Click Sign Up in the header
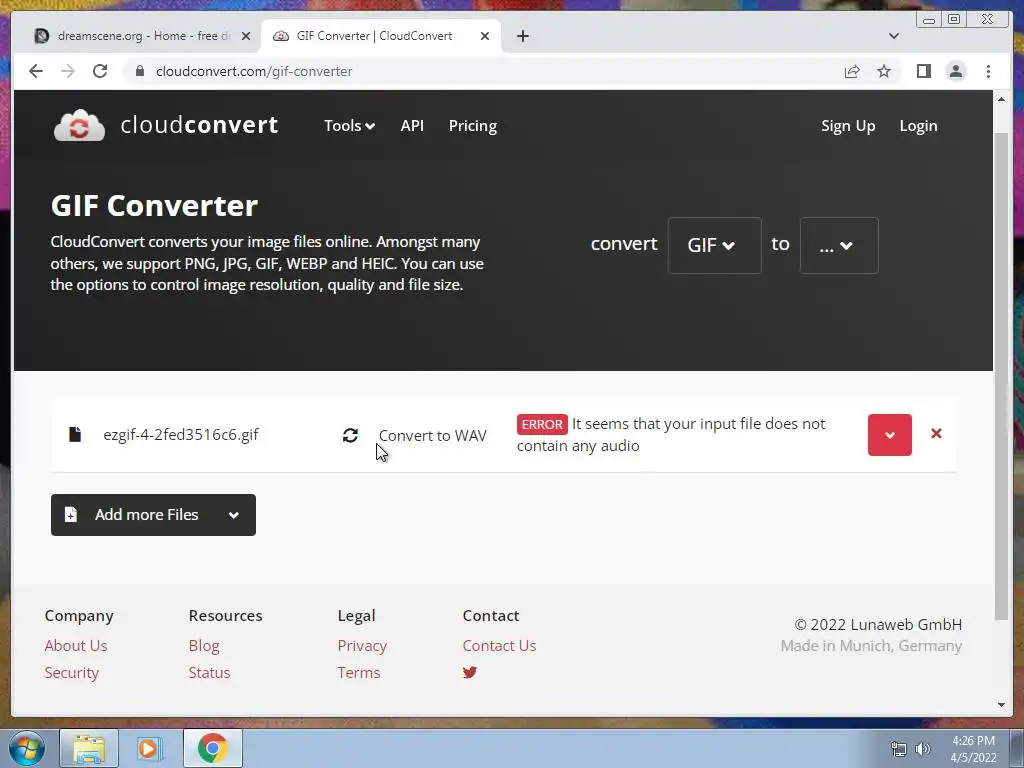Image resolution: width=1024 pixels, height=768 pixels. [848, 125]
